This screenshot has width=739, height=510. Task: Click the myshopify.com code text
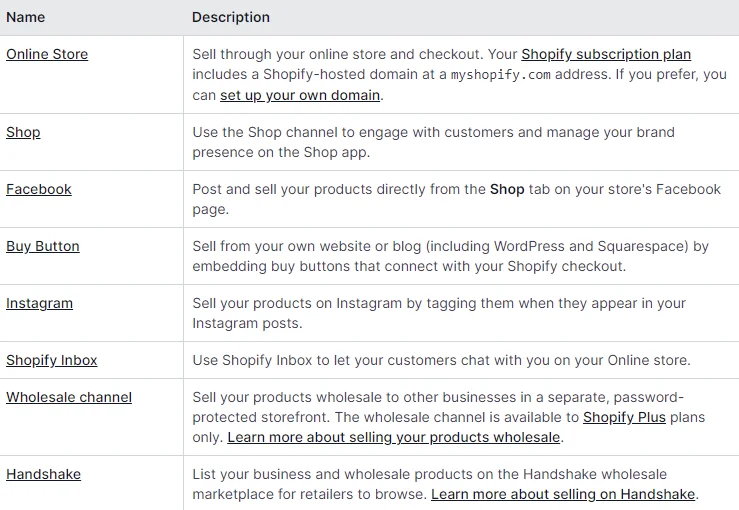point(501,75)
